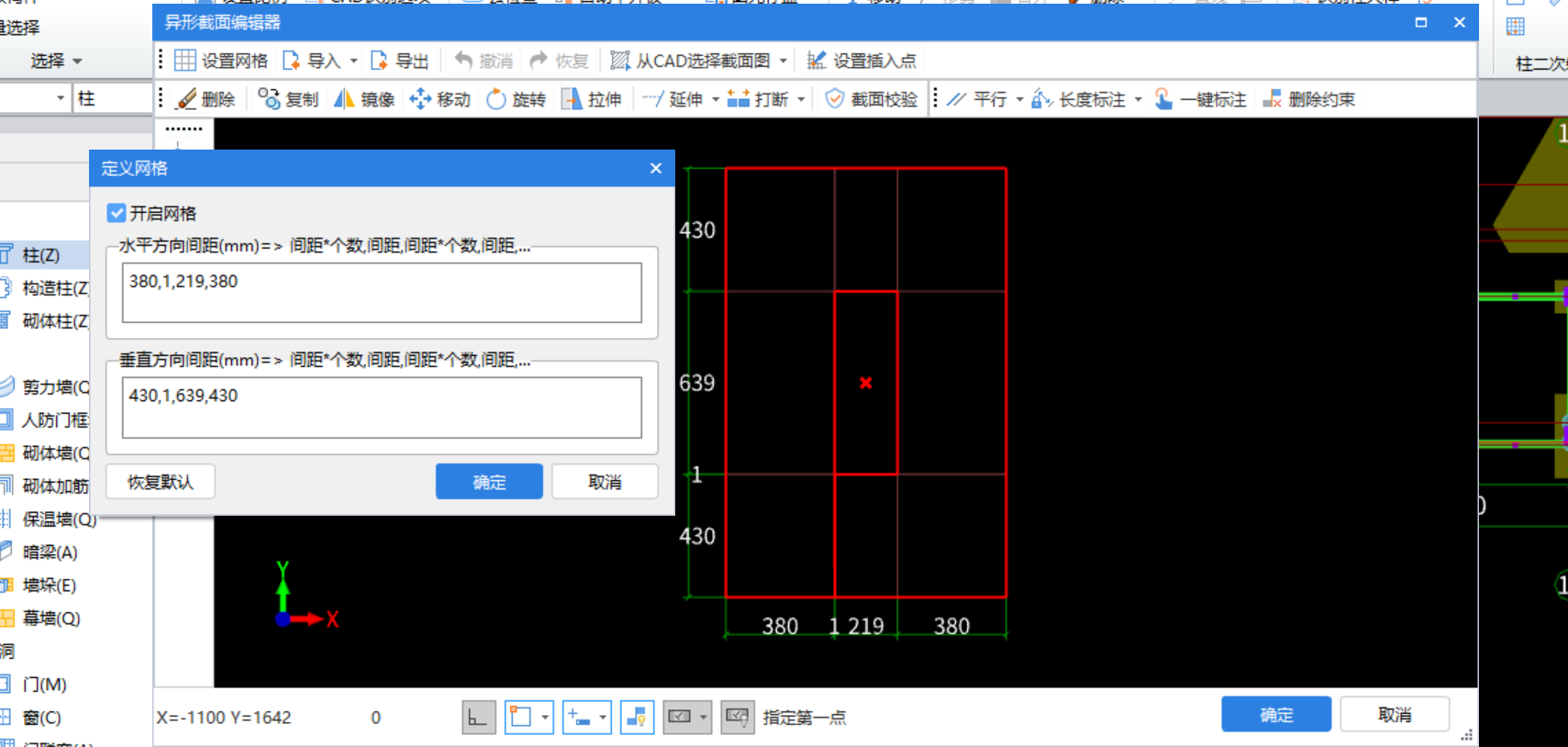Select the 拉伸 stretch tool

point(591,99)
